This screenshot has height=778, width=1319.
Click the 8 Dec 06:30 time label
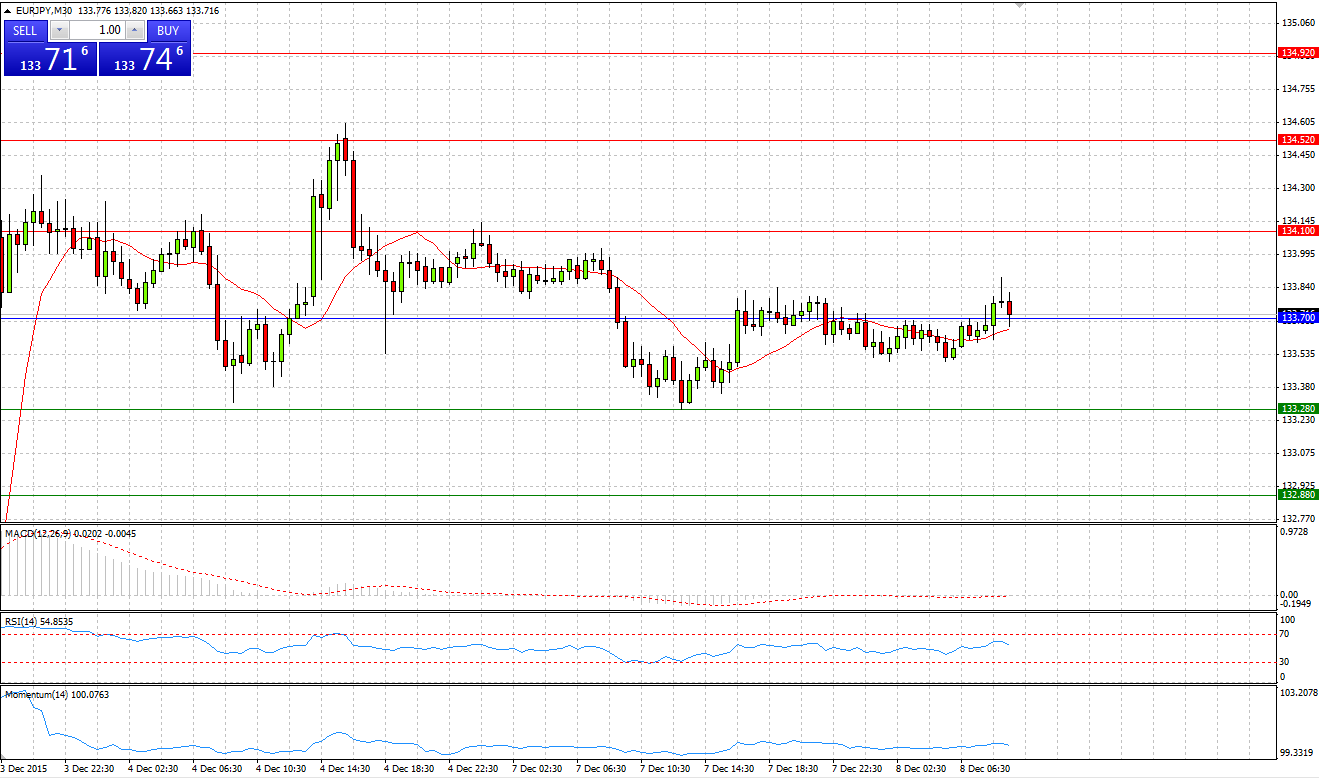pos(985,769)
